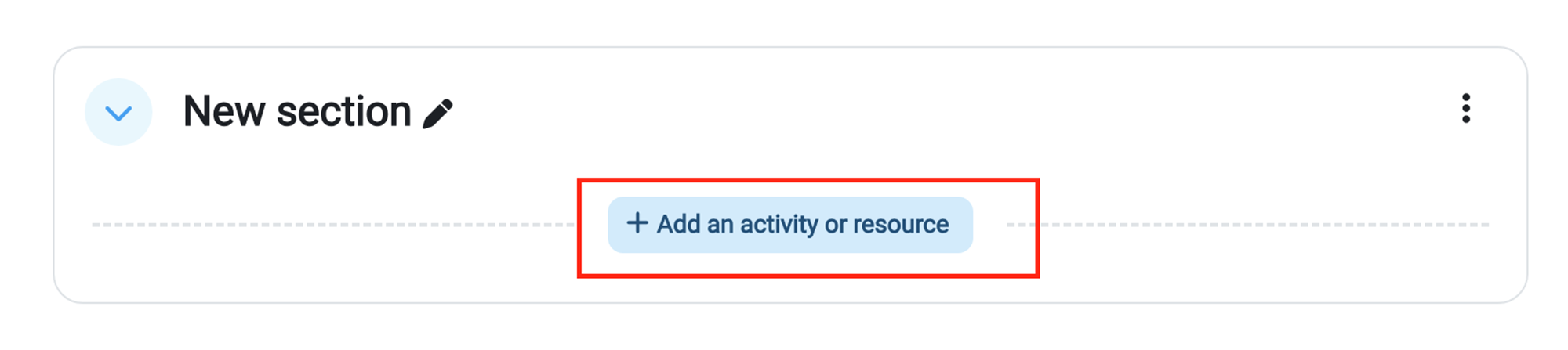The image size is (1568, 350).
Task: Toggle New section content visibility
Action: (x=118, y=112)
